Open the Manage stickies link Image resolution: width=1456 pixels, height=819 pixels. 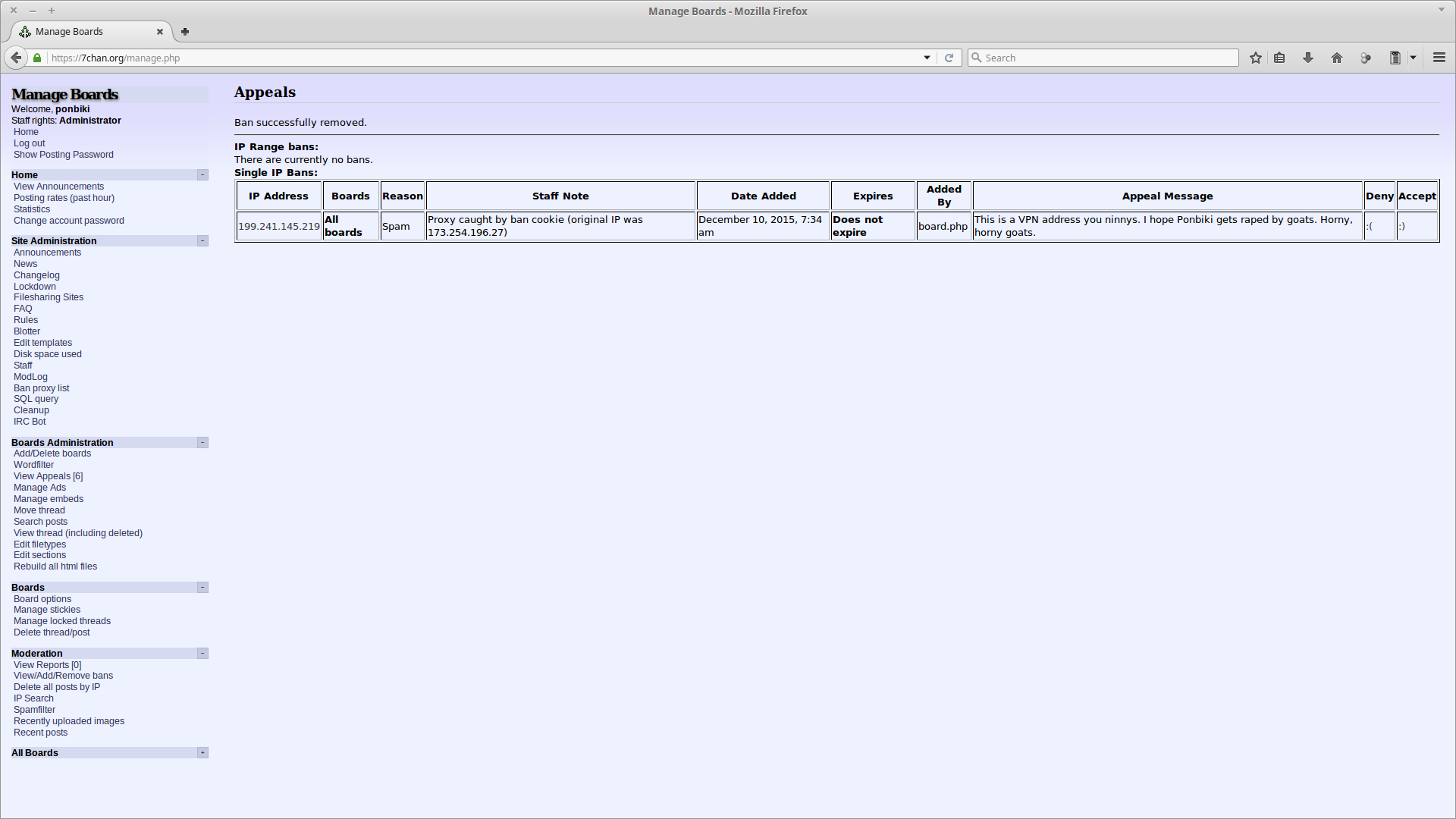click(x=47, y=610)
